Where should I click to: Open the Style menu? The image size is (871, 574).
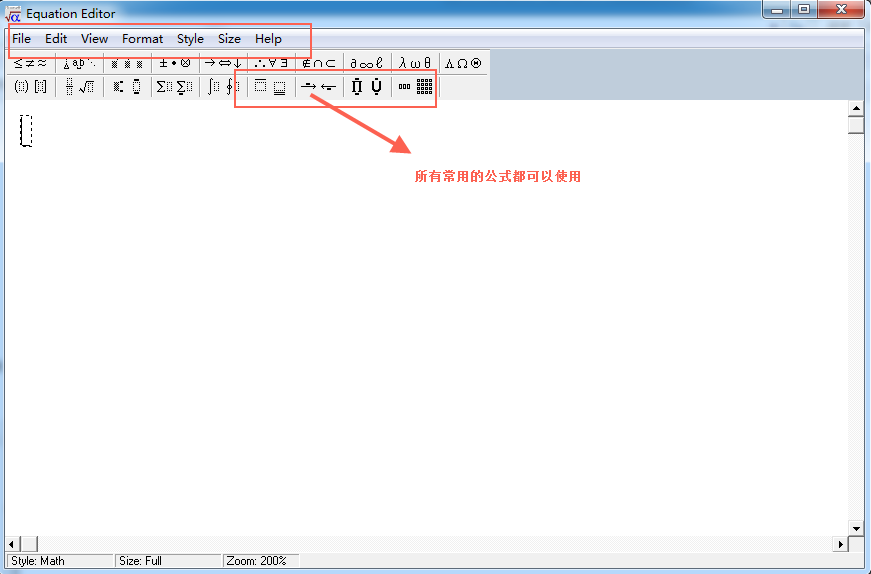[x=190, y=39]
